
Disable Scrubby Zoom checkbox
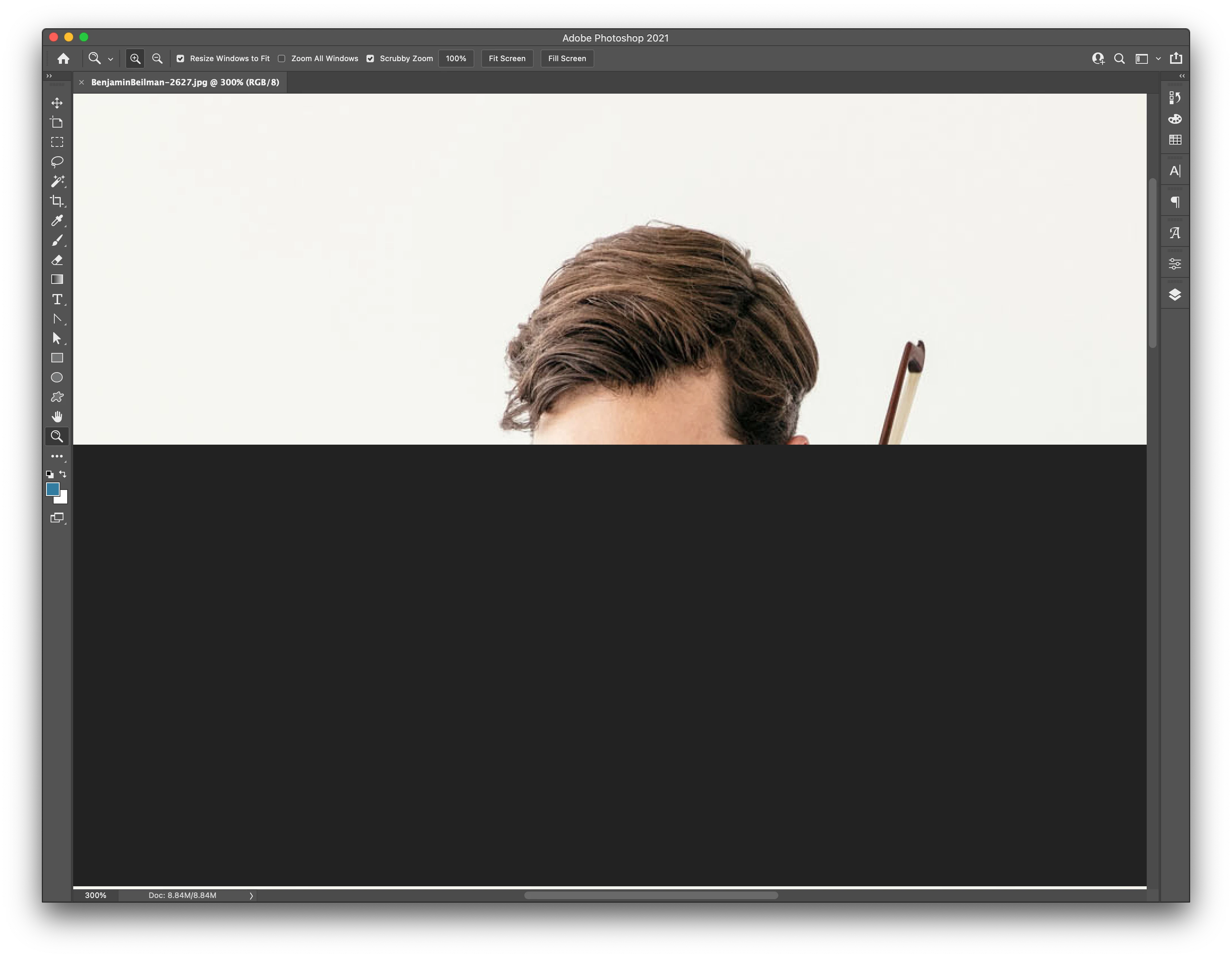pos(370,59)
